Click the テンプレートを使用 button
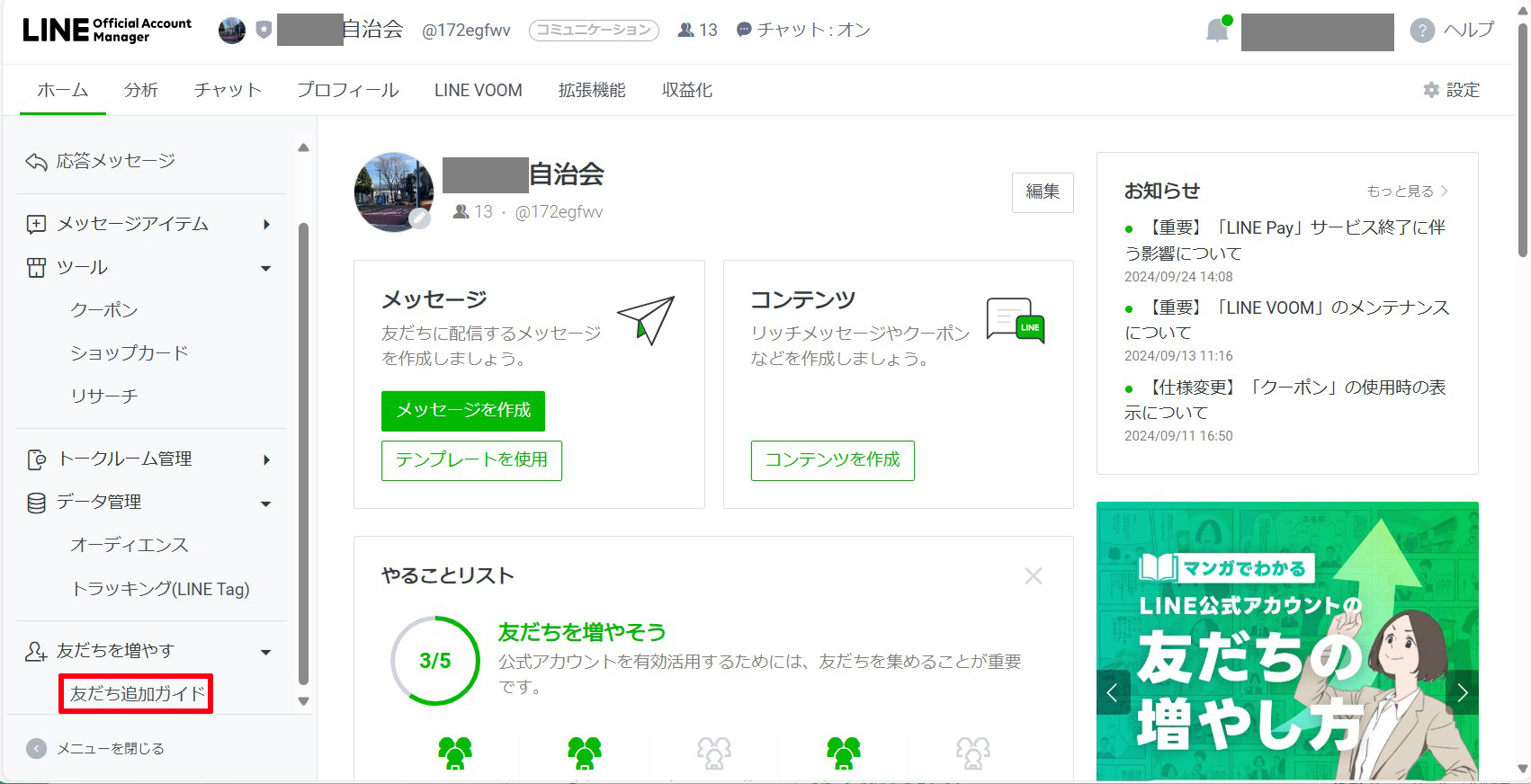 [471, 460]
